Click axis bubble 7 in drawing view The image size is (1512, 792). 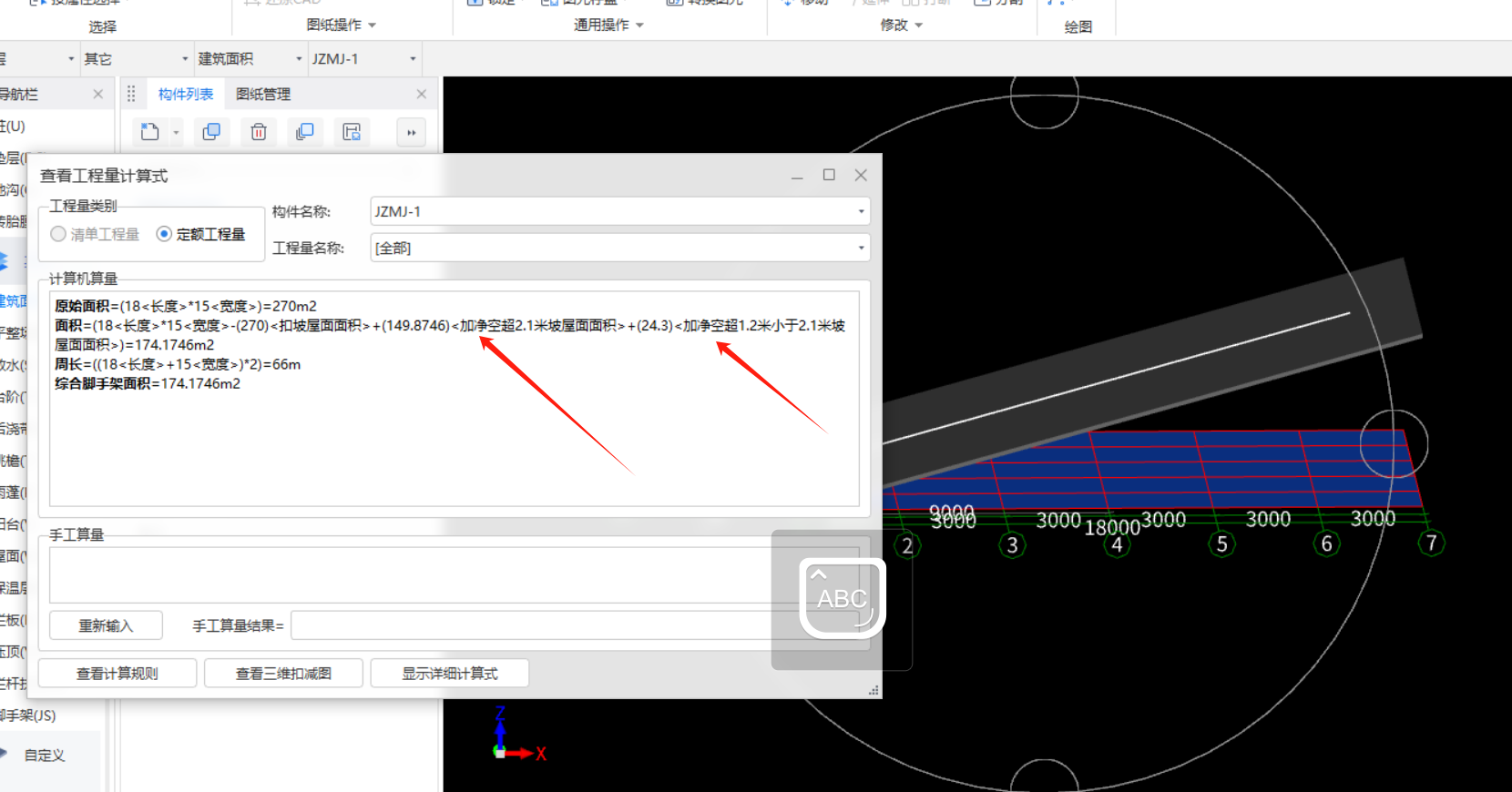coord(1432,543)
